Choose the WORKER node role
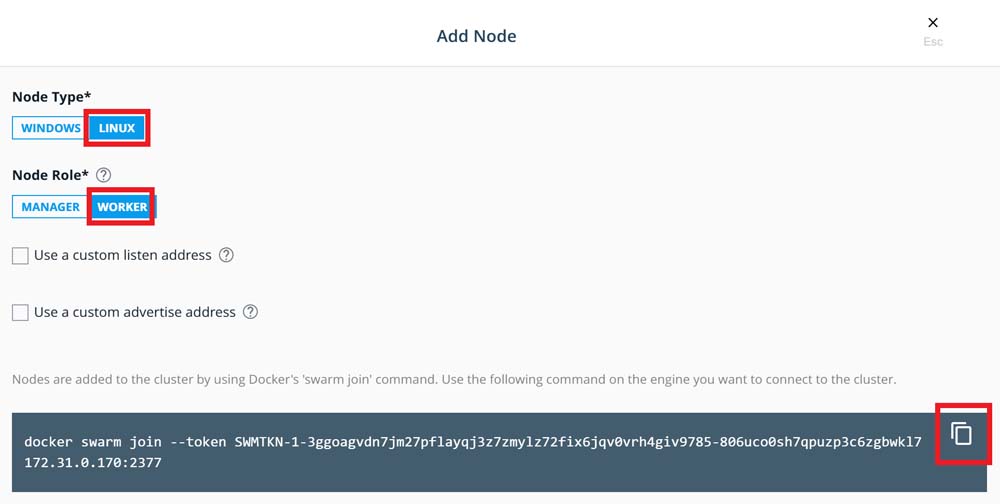Image resolution: width=1000 pixels, height=504 pixels. [122, 207]
